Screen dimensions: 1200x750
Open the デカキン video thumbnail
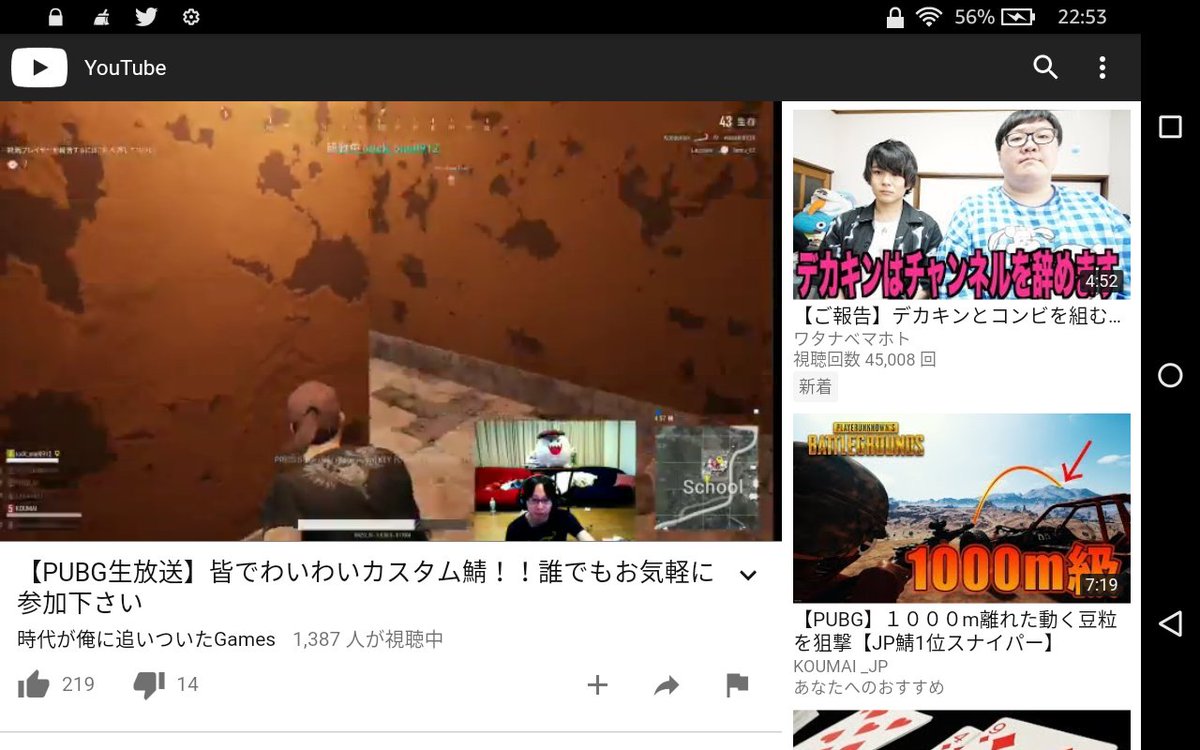962,204
